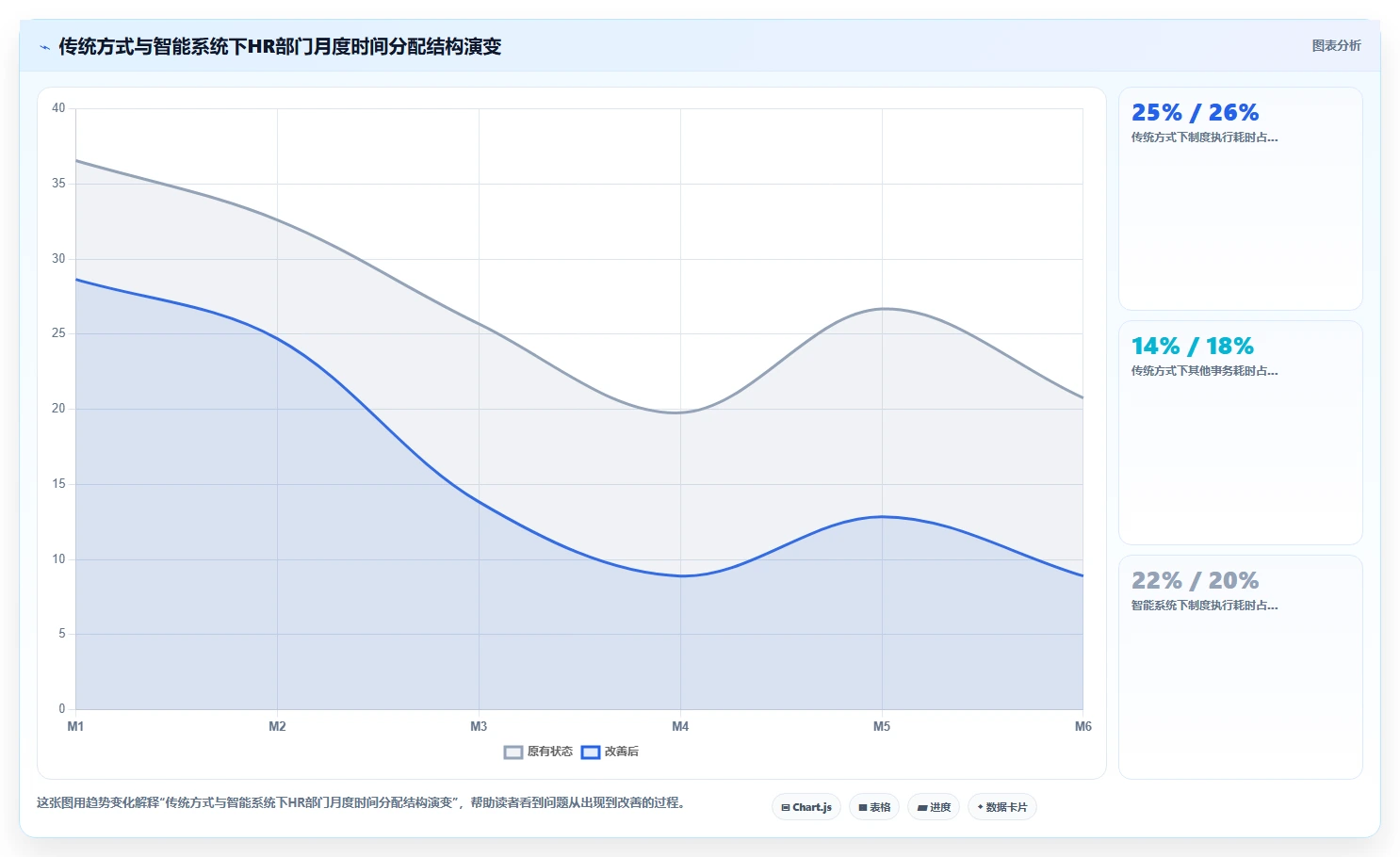This screenshot has height=857, width=1400.
Task: Click the M2 x-axis label
Action: pyautogui.click(x=277, y=726)
